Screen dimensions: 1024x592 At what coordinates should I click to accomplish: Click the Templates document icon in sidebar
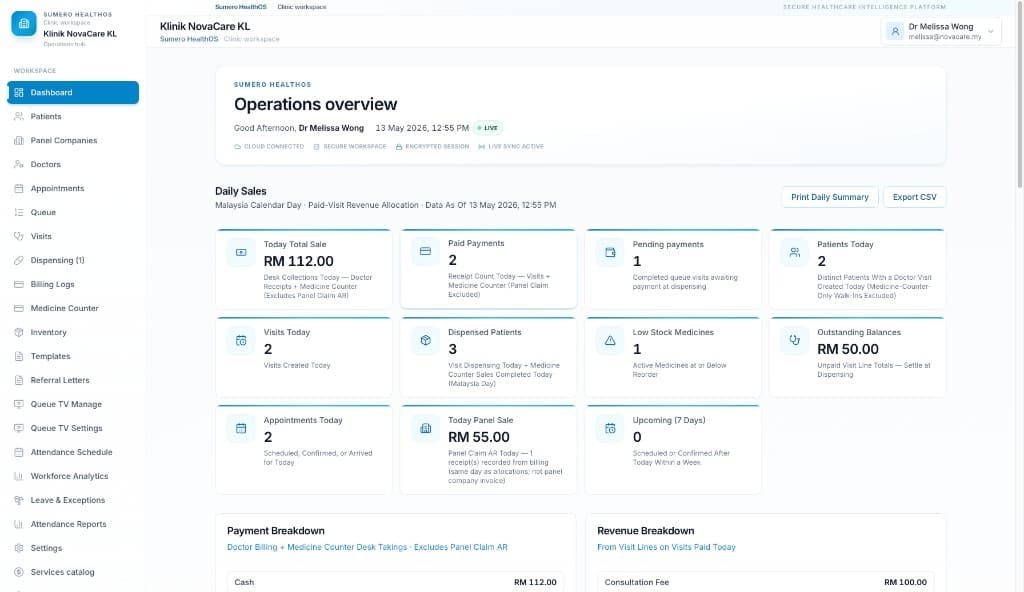[19, 356]
